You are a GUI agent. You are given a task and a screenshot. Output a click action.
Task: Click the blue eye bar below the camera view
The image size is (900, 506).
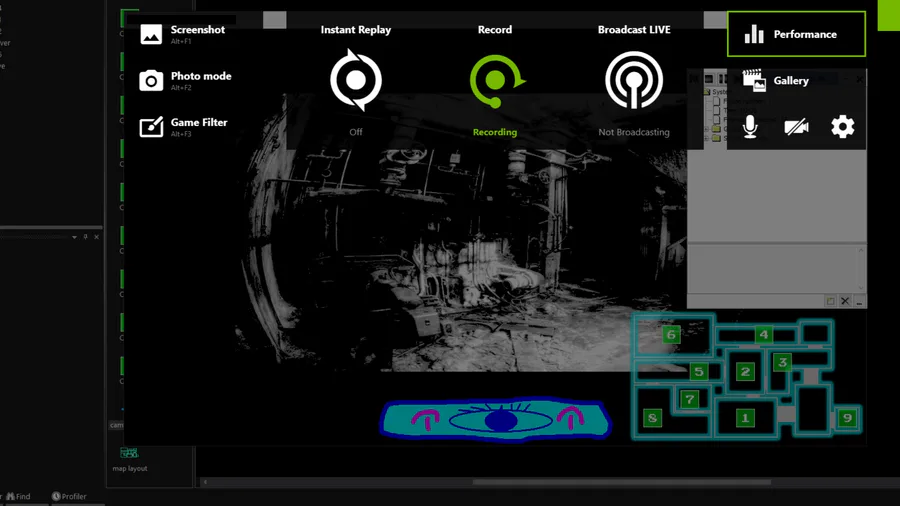[x=495, y=420]
